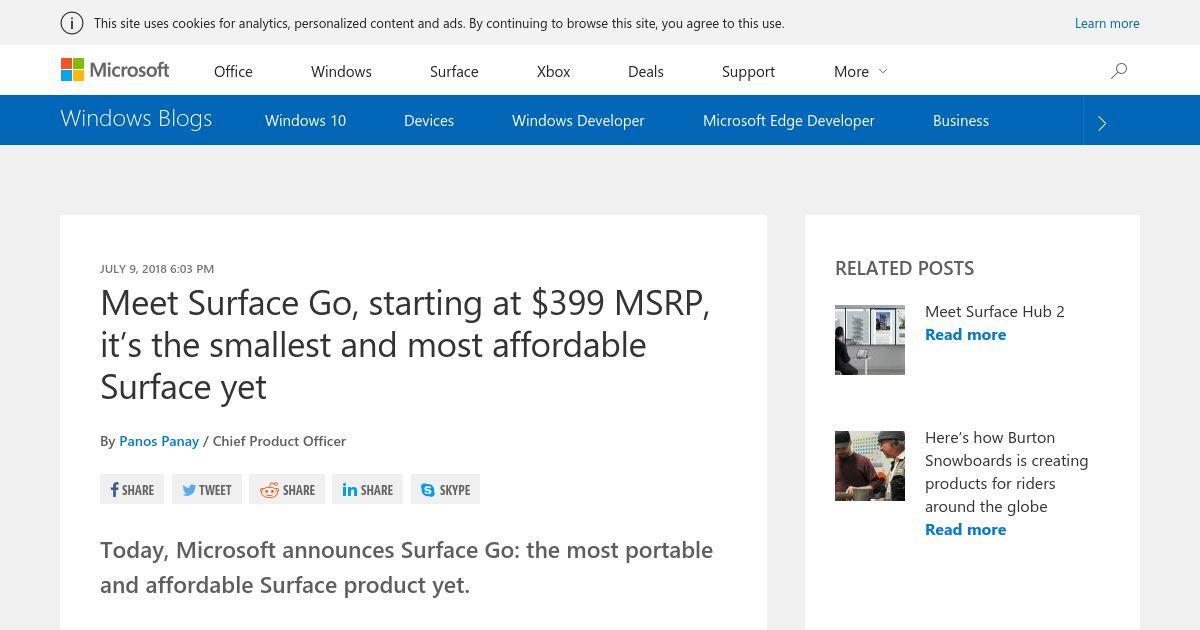Share article on LinkedIn
Image resolution: width=1200 pixels, height=630 pixels.
[367, 489]
